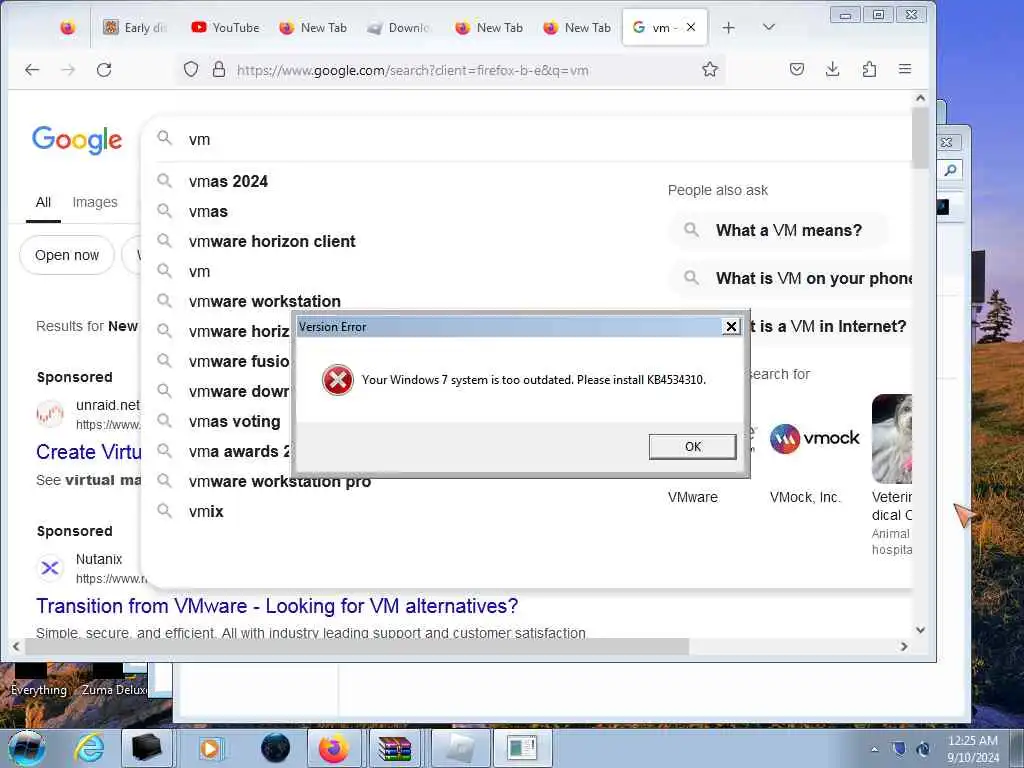Viewport: 1024px width, 768px height.
Task: Close the Version Error dialog with X
Action: (x=731, y=327)
